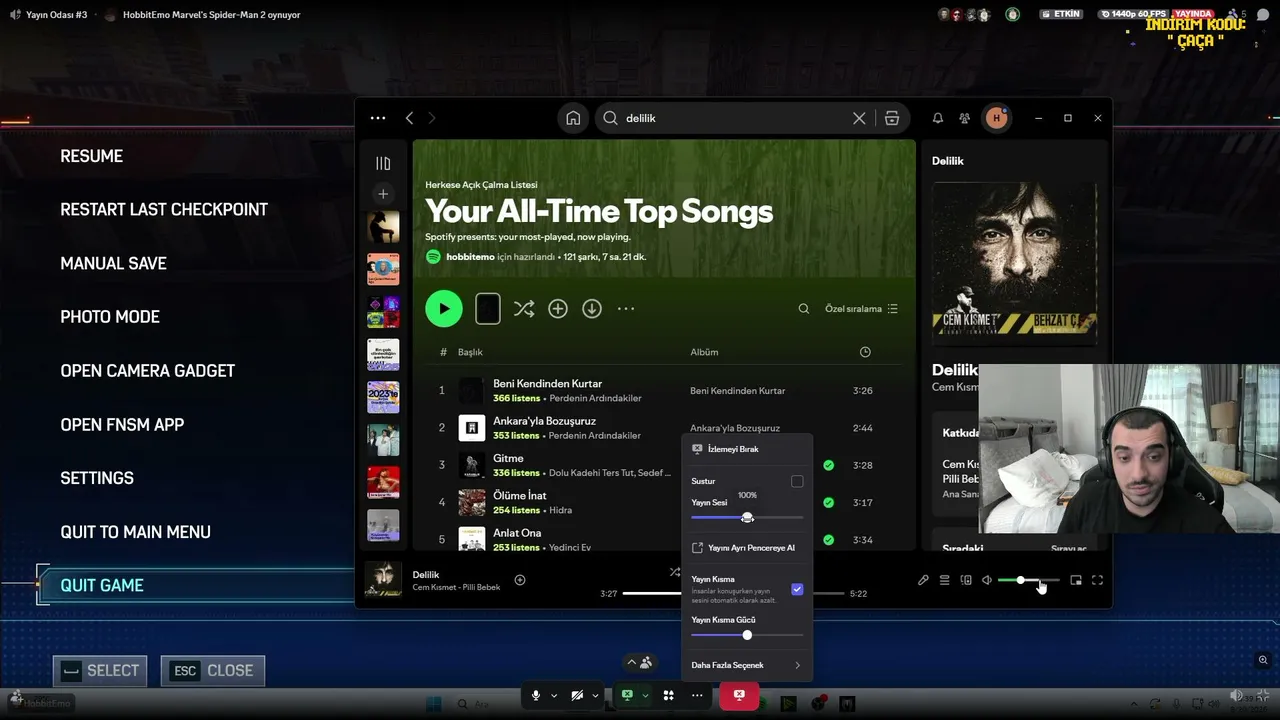Open the Spotify three-dot app menu
This screenshot has height=720, width=1280.
378,118
